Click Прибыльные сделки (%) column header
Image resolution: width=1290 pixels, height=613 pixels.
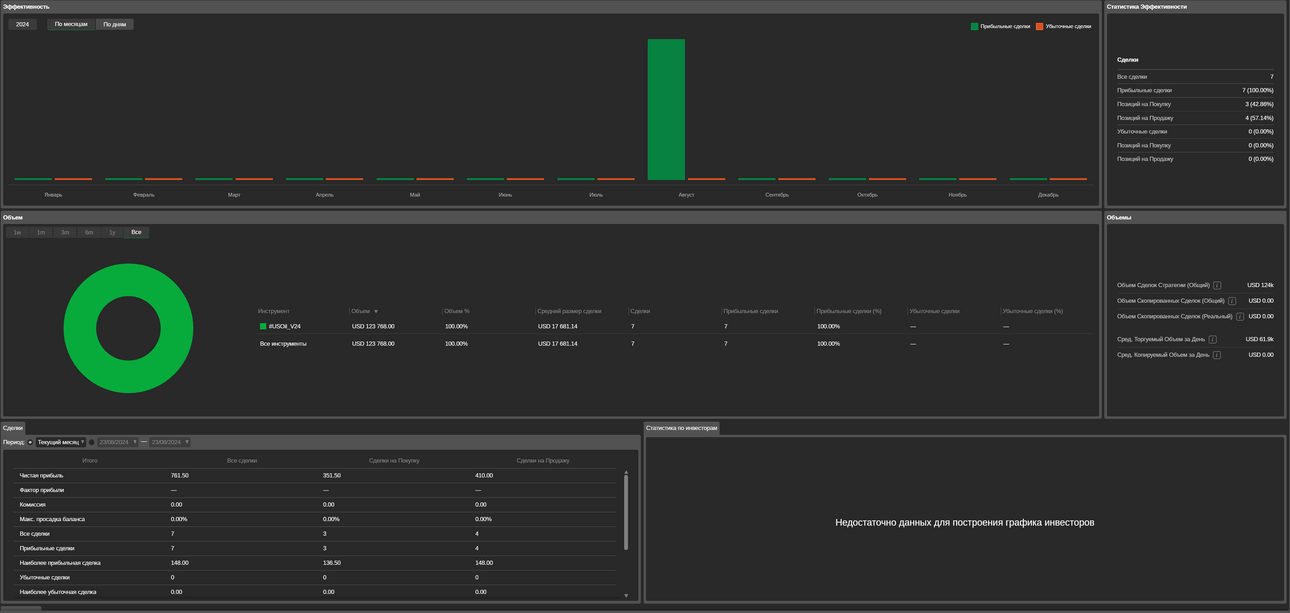[x=849, y=311]
